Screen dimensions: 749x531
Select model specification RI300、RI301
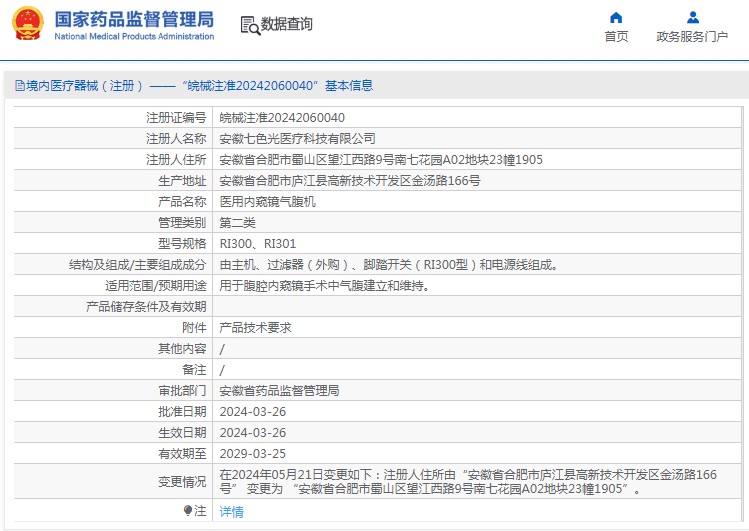pyautogui.click(x=258, y=244)
